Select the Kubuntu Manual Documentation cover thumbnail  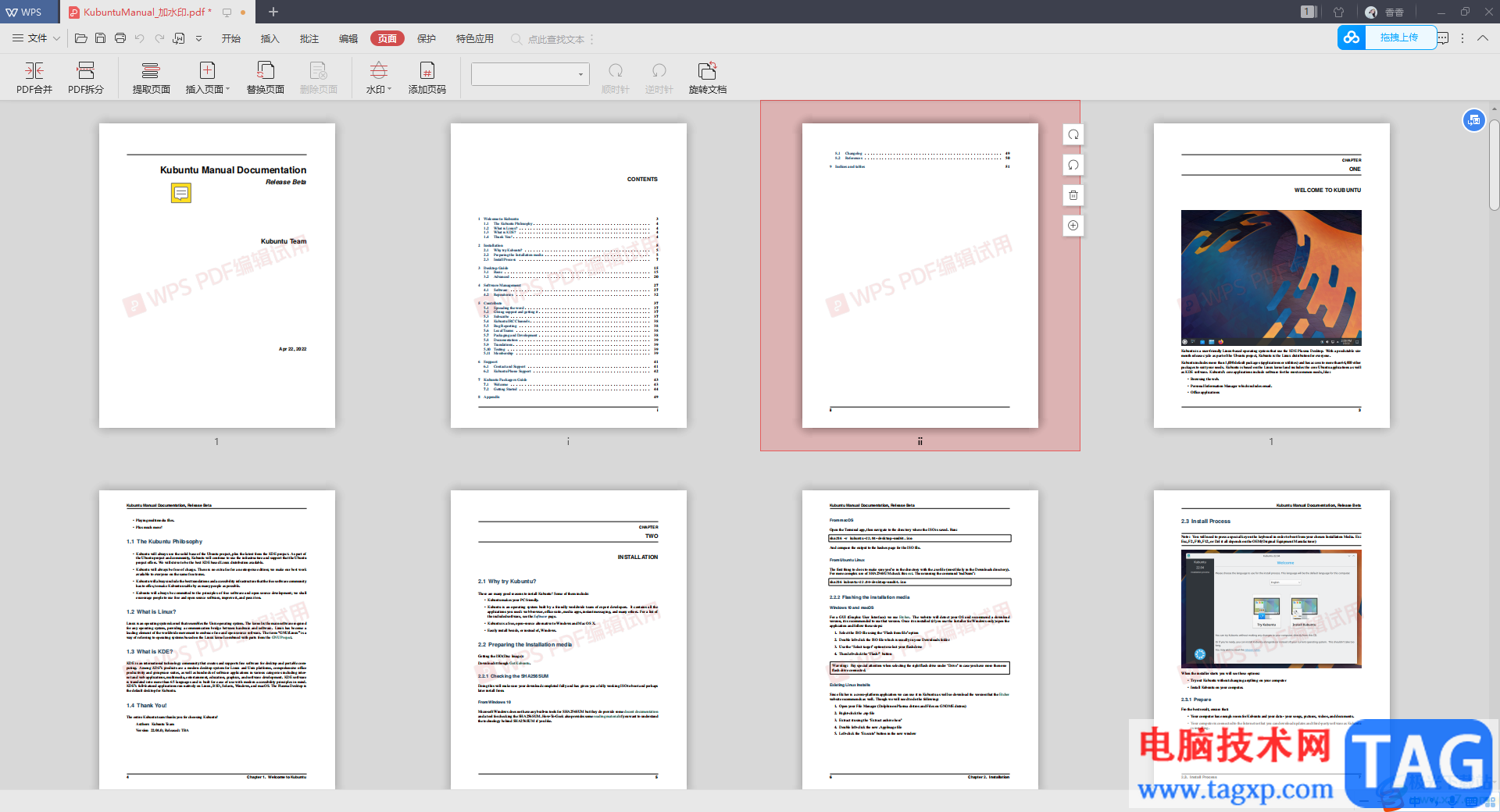click(217, 276)
